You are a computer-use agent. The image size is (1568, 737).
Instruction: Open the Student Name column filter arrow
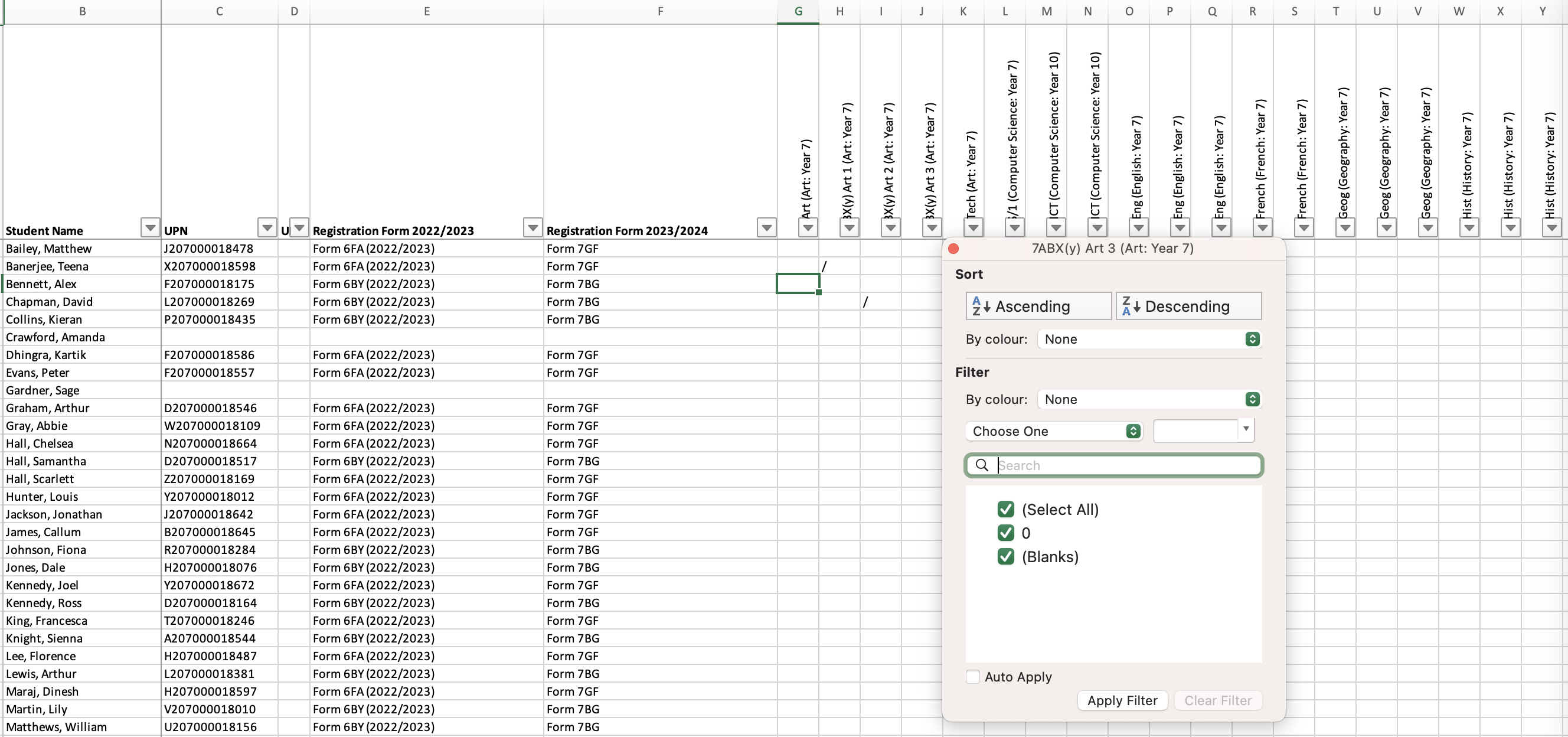click(150, 228)
